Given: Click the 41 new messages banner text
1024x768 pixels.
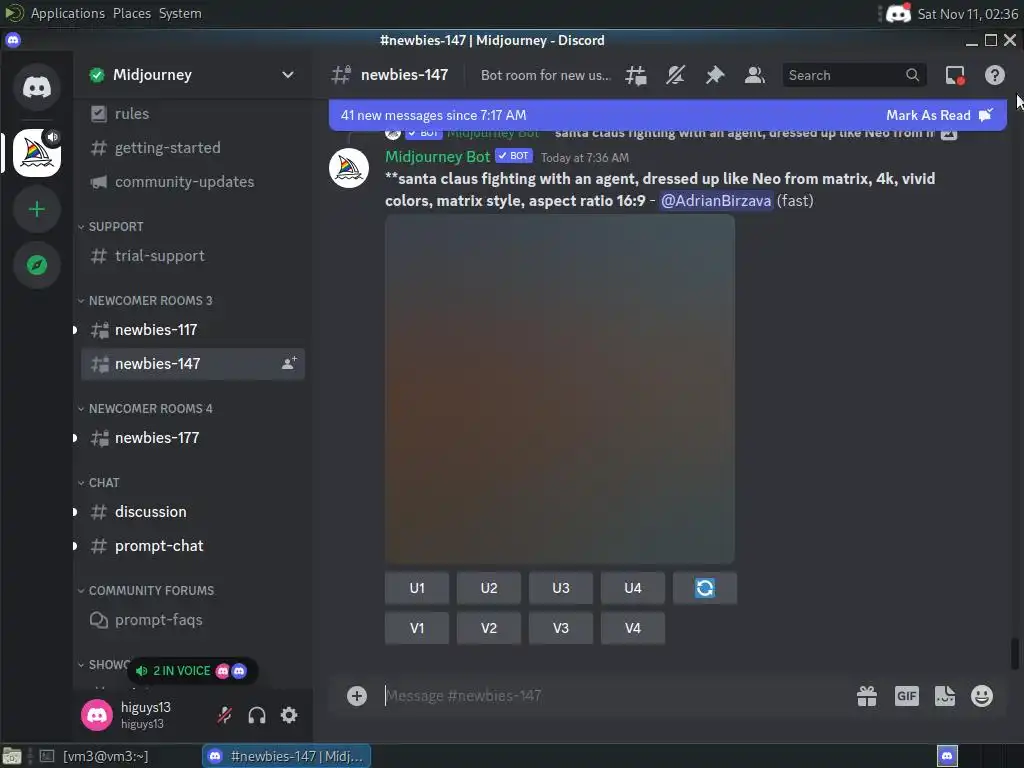Looking at the screenshot, I should (x=433, y=115).
